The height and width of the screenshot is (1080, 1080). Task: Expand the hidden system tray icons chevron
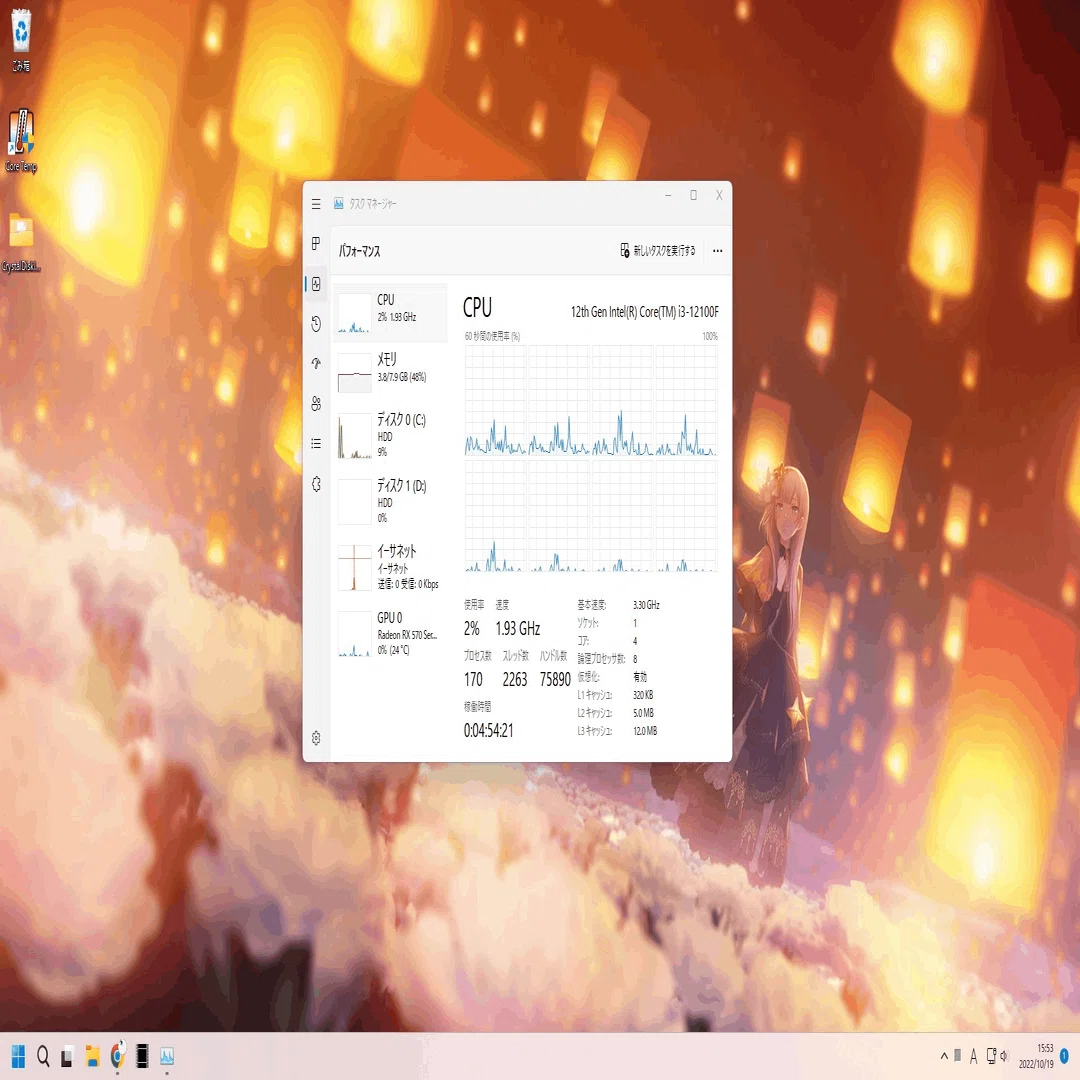coord(944,1056)
